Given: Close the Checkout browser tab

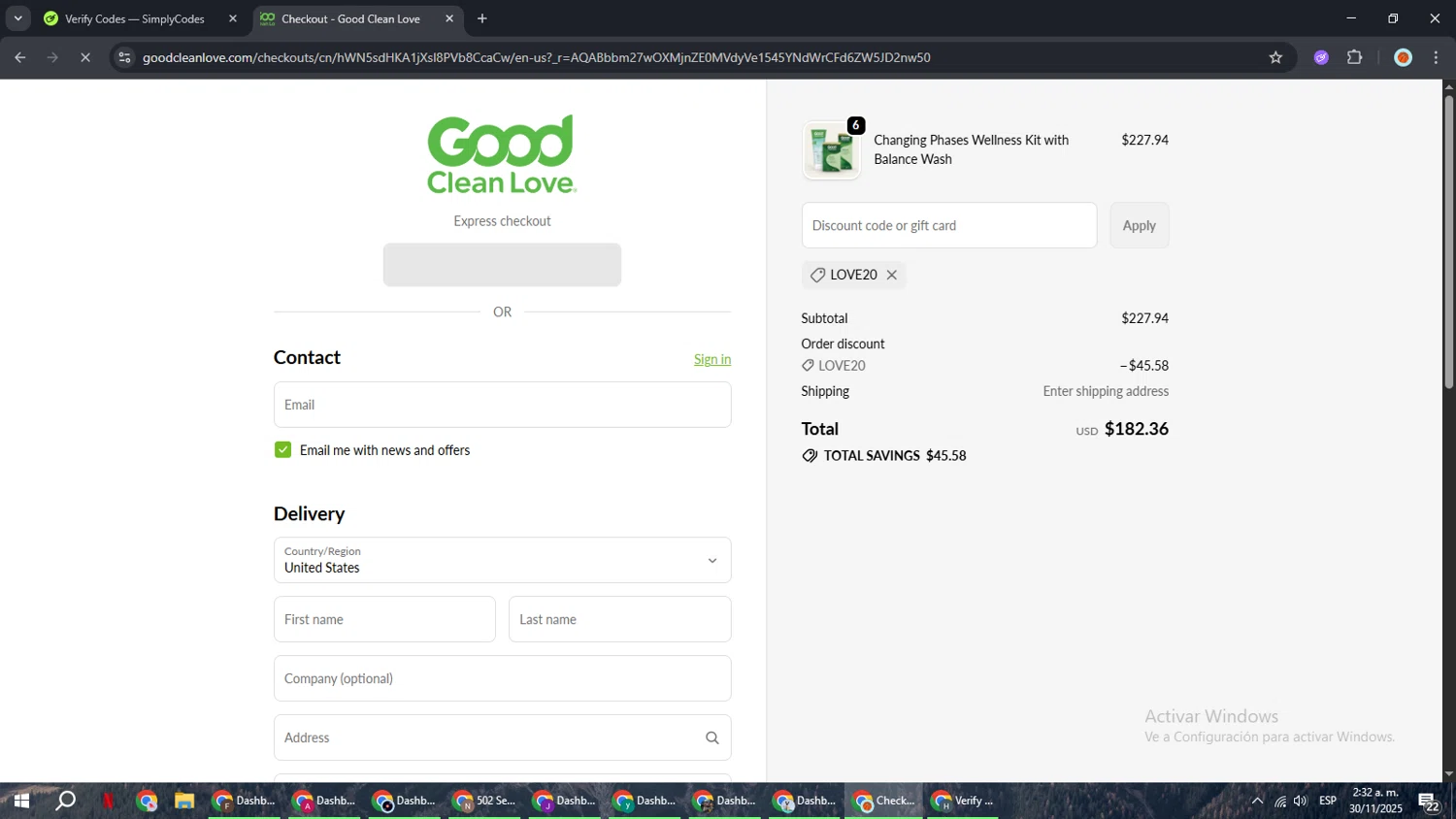Looking at the screenshot, I should (449, 18).
